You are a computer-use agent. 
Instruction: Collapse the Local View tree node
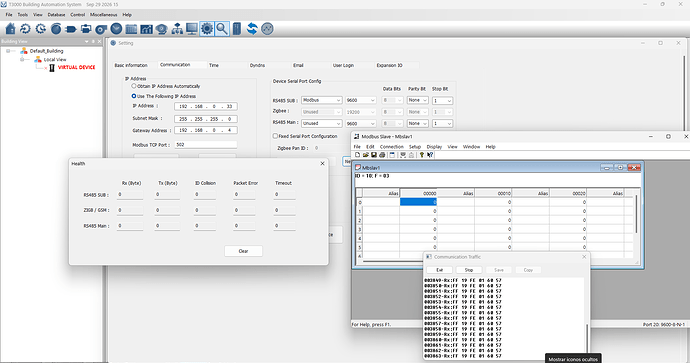(22, 59)
